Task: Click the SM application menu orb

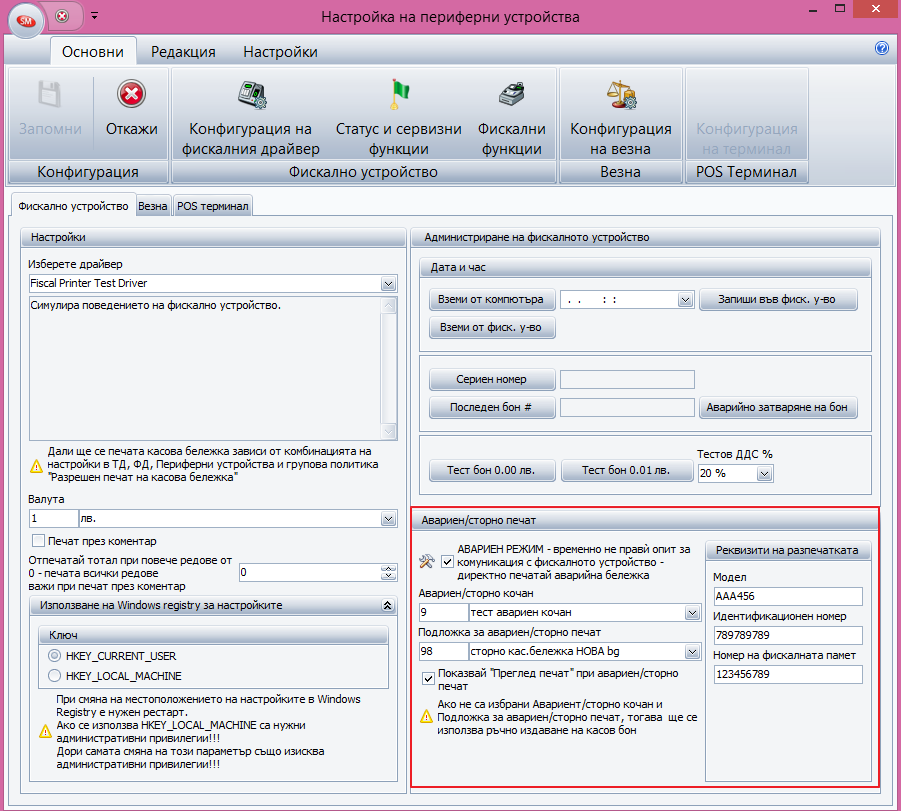Action: point(26,21)
